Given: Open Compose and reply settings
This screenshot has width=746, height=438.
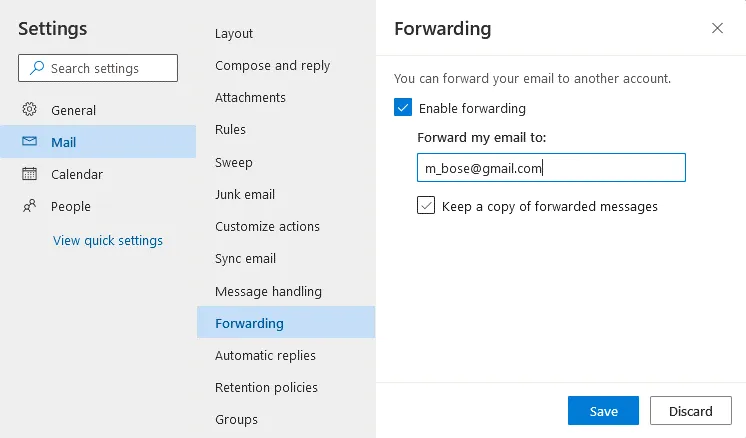Looking at the screenshot, I should pos(272,65).
